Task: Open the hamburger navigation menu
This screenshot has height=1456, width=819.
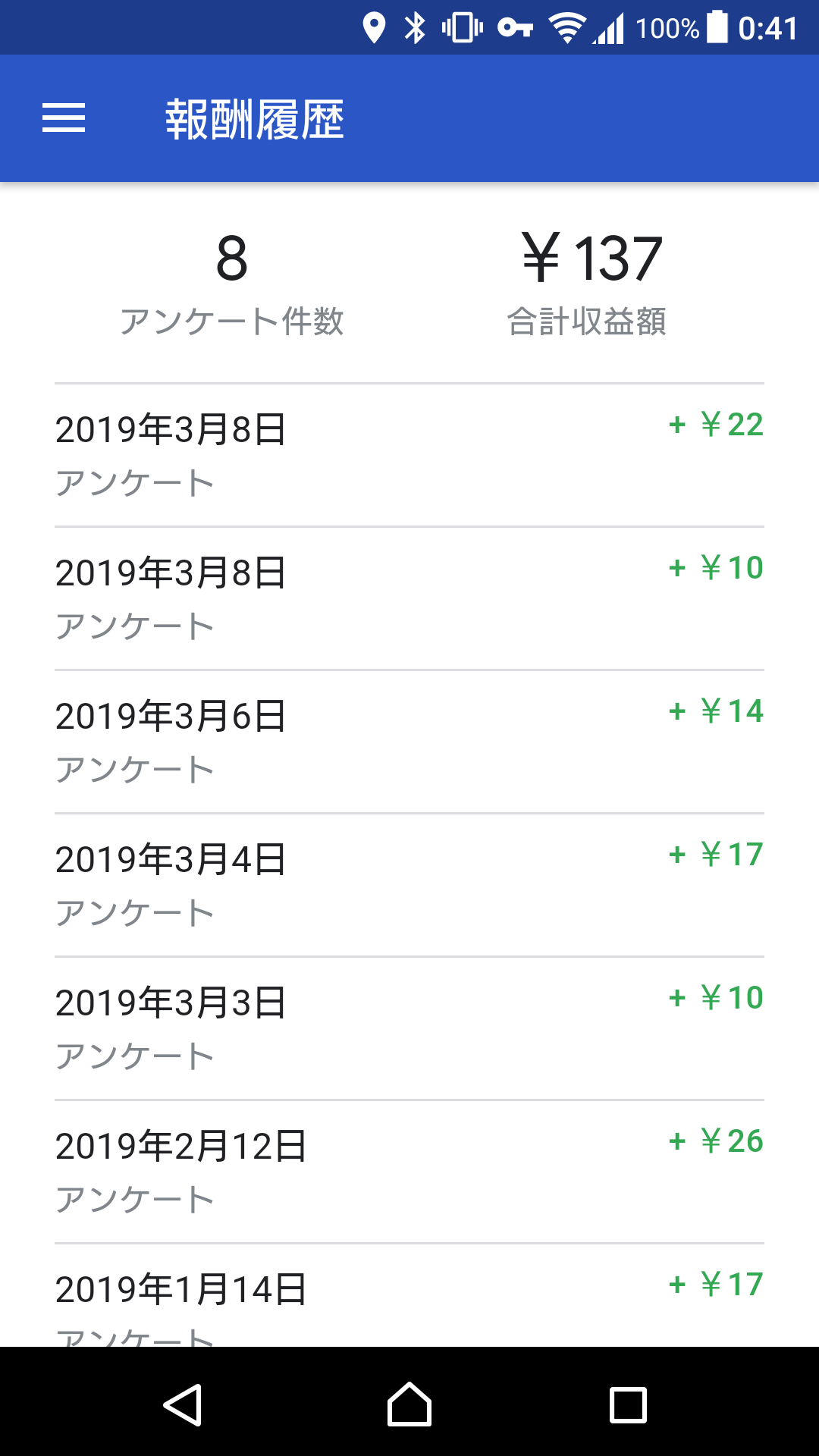Action: tap(64, 118)
